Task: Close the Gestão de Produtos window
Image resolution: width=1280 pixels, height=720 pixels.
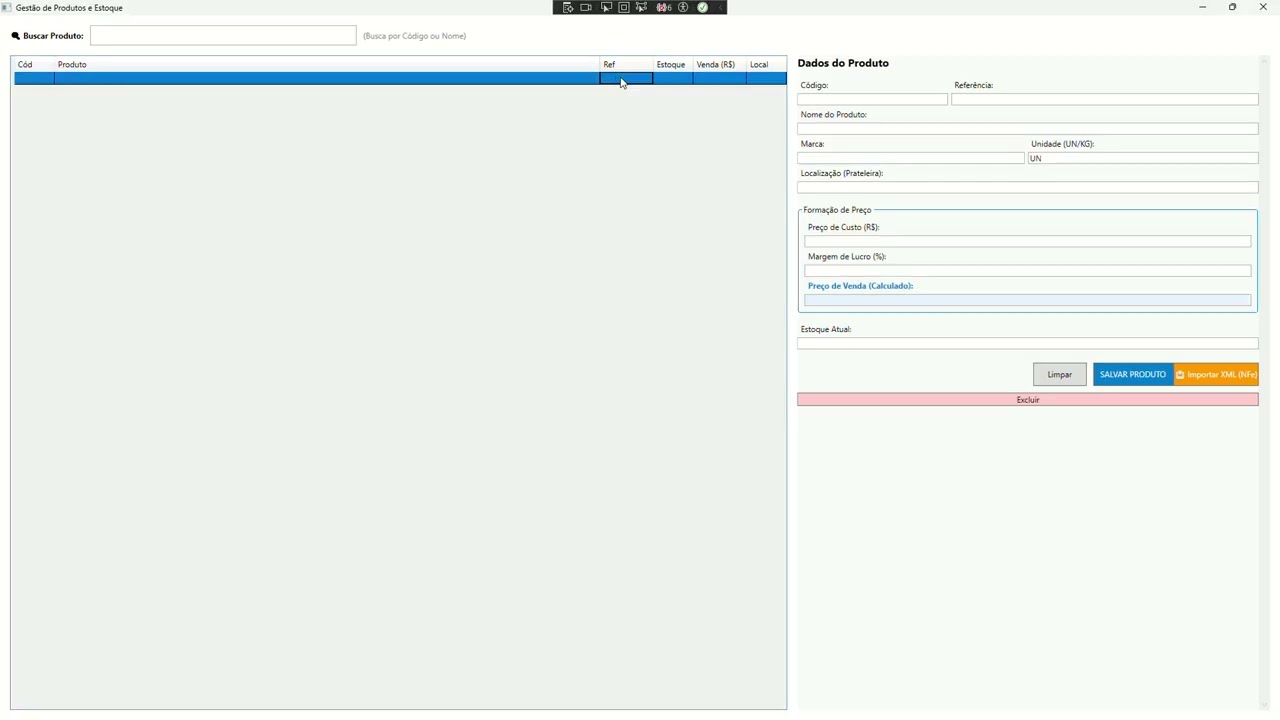Action: [1263, 7]
